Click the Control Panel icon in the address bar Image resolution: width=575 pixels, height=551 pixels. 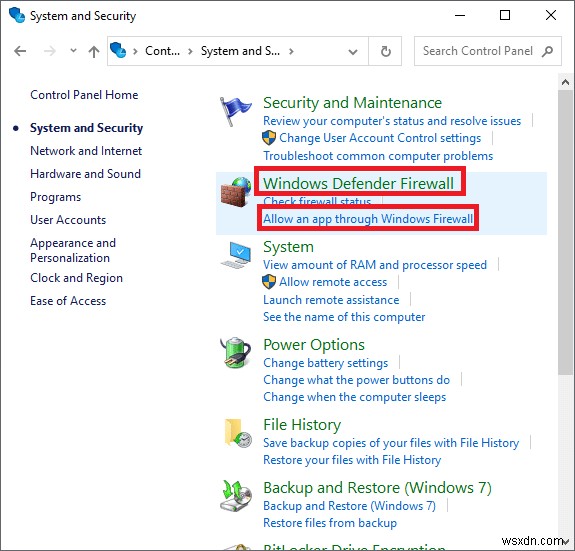pyautogui.click(x=118, y=50)
